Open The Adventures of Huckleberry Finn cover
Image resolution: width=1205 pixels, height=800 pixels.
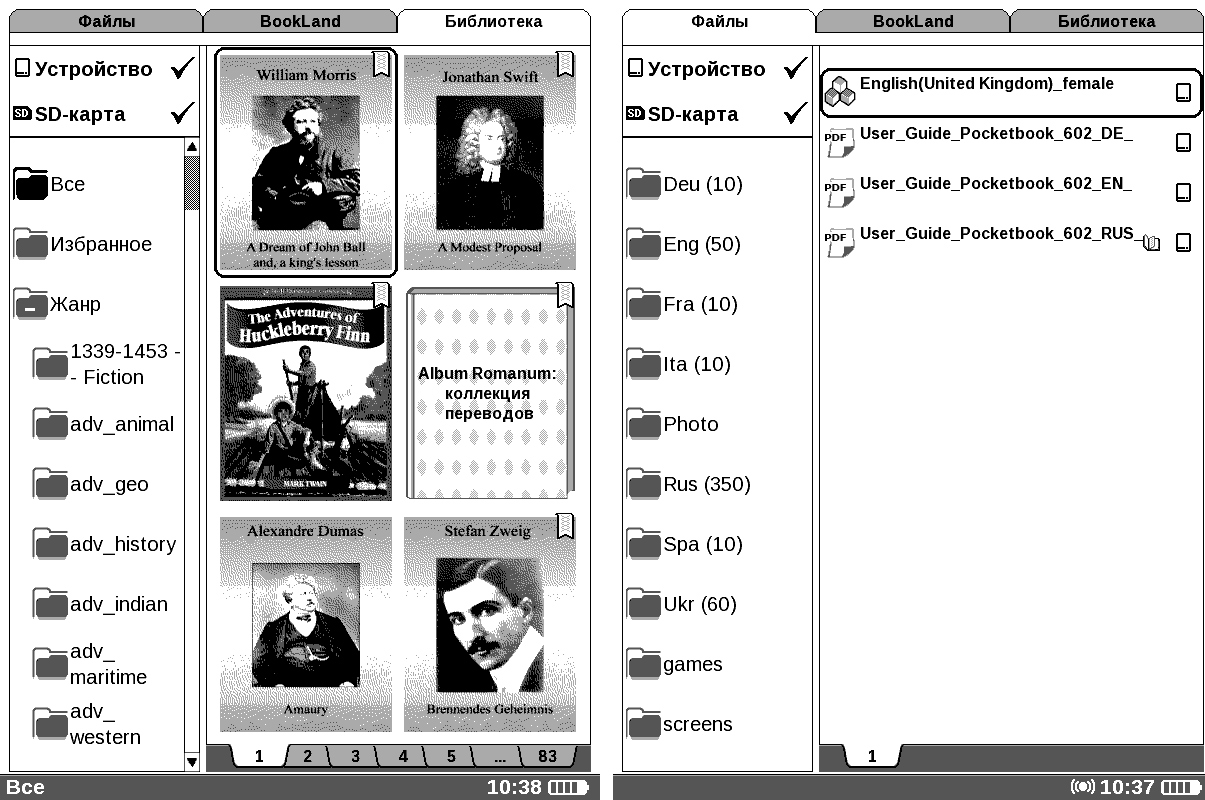coord(306,393)
